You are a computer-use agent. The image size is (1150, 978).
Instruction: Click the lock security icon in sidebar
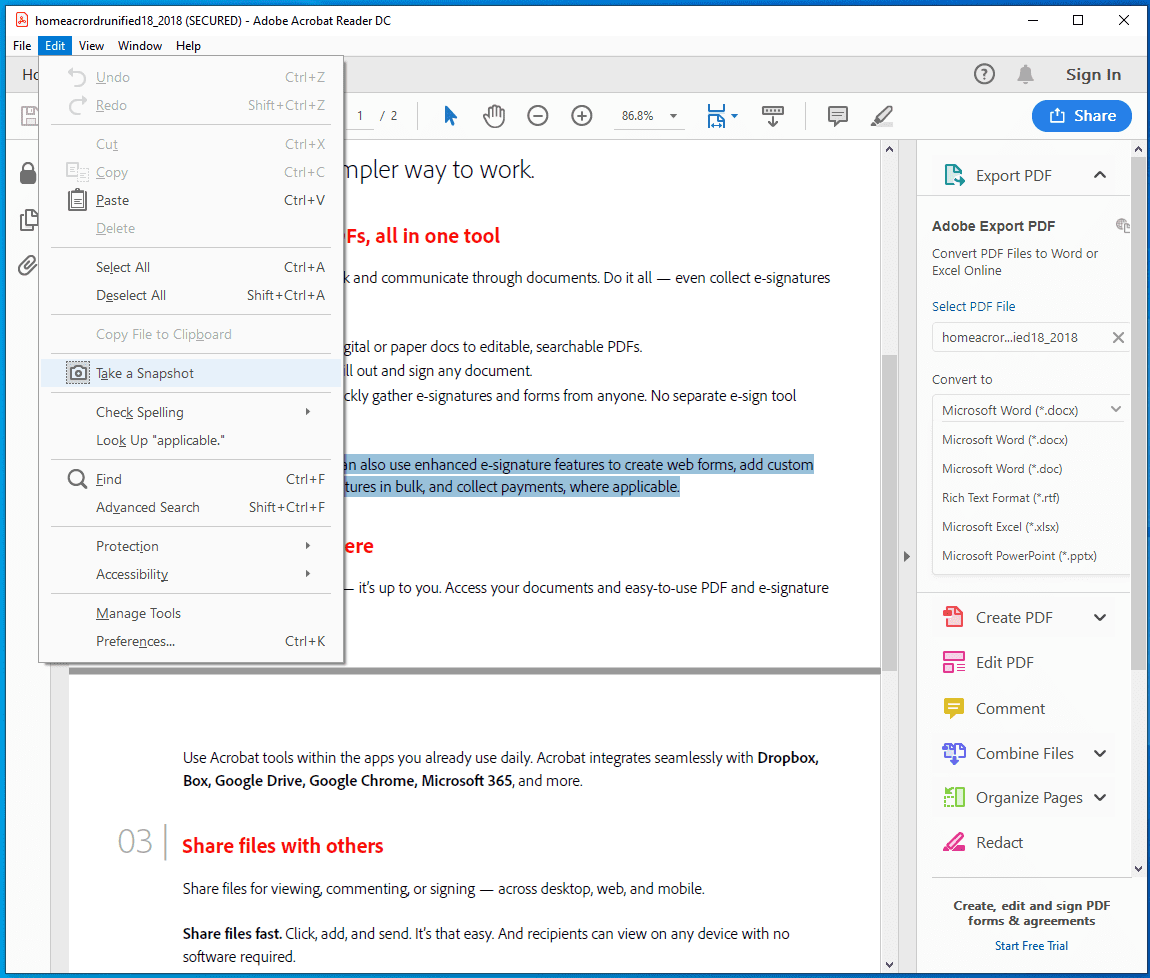pyautogui.click(x=28, y=173)
